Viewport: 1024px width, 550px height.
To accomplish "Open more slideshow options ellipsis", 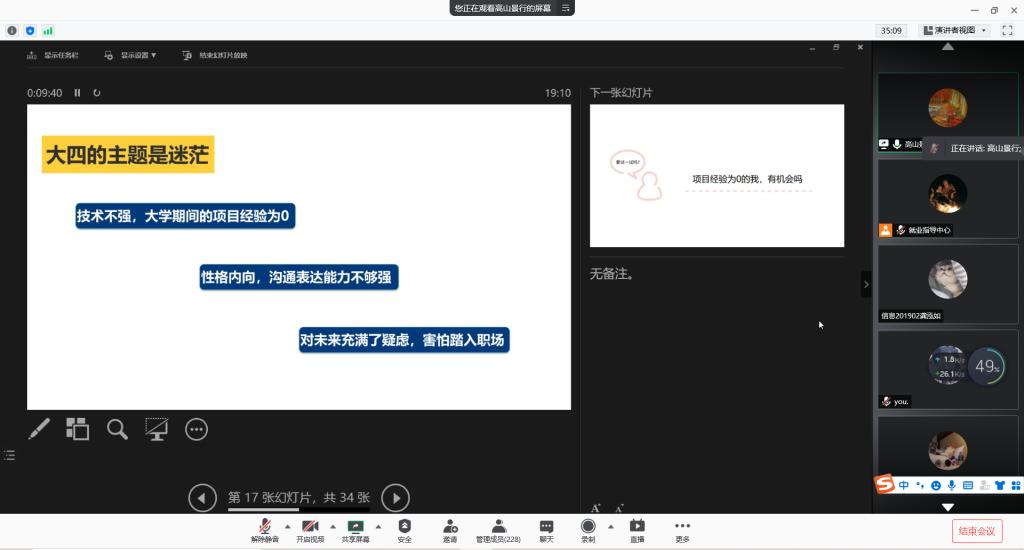I will click(196, 429).
